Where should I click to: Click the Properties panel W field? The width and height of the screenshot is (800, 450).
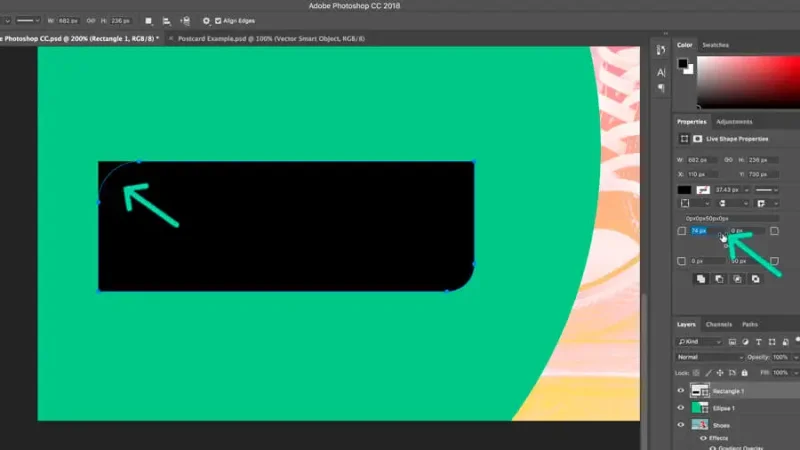click(702, 160)
